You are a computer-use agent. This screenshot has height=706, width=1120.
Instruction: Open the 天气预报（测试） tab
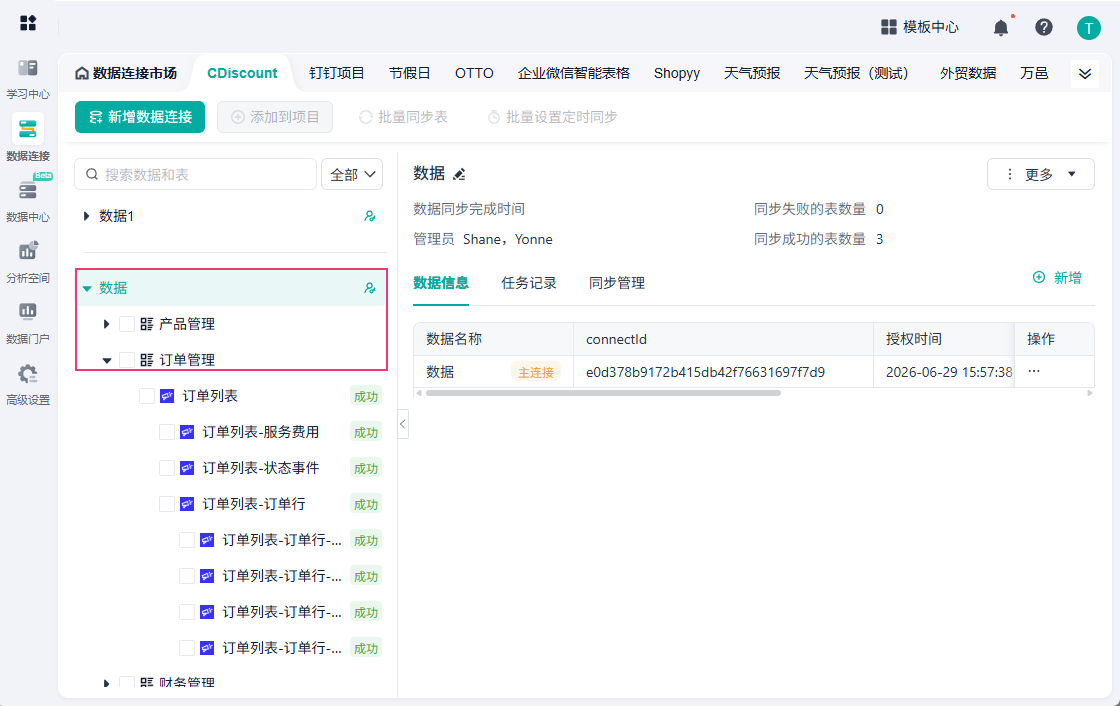tap(859, 73)
